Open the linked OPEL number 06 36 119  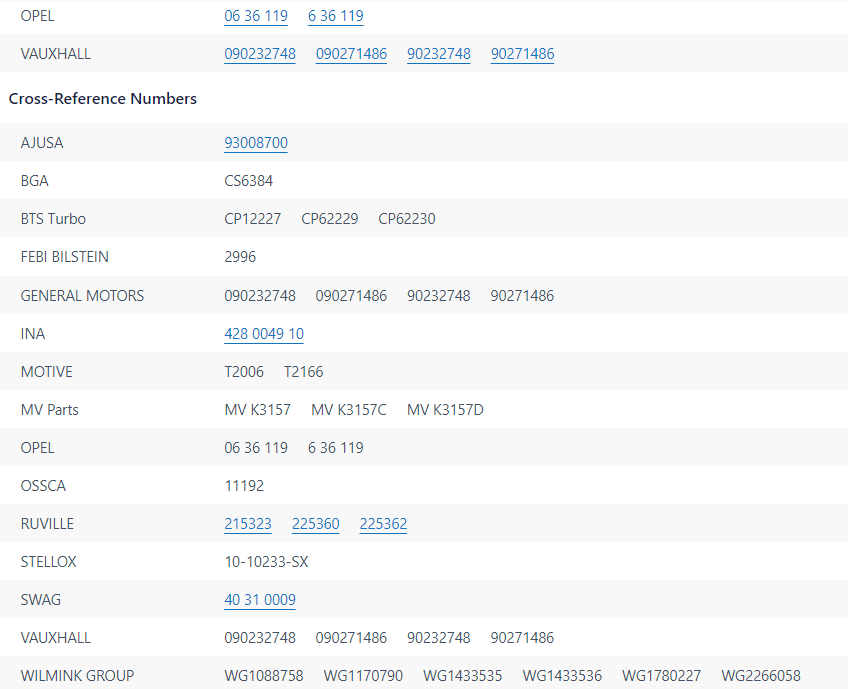(256, 16)
